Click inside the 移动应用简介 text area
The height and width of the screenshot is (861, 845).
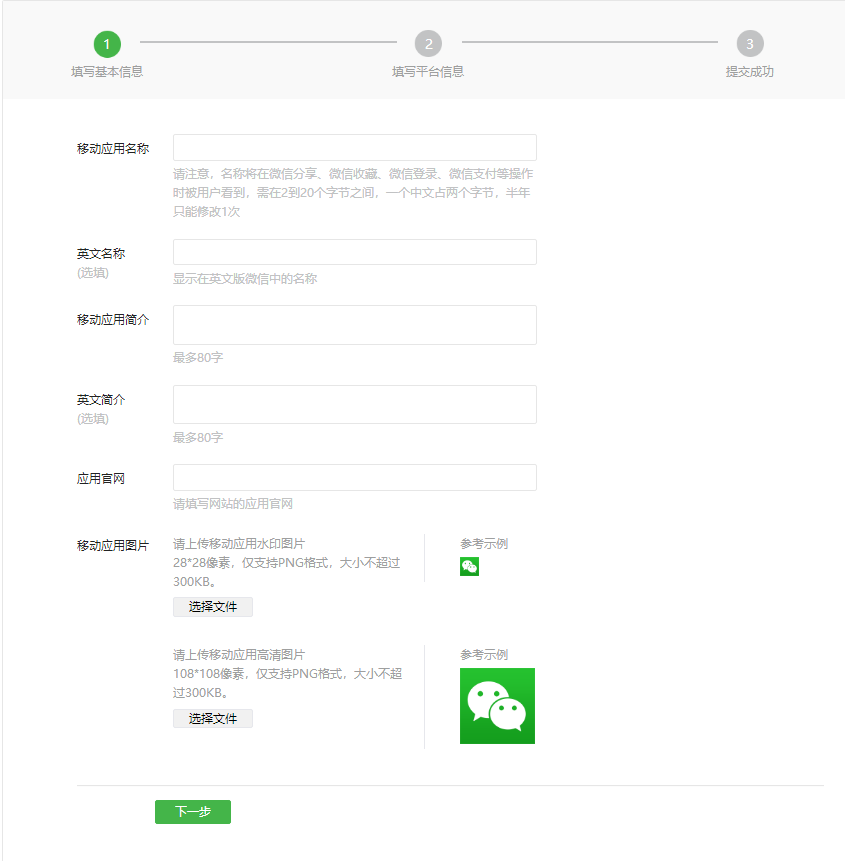(x=355, y=325)
